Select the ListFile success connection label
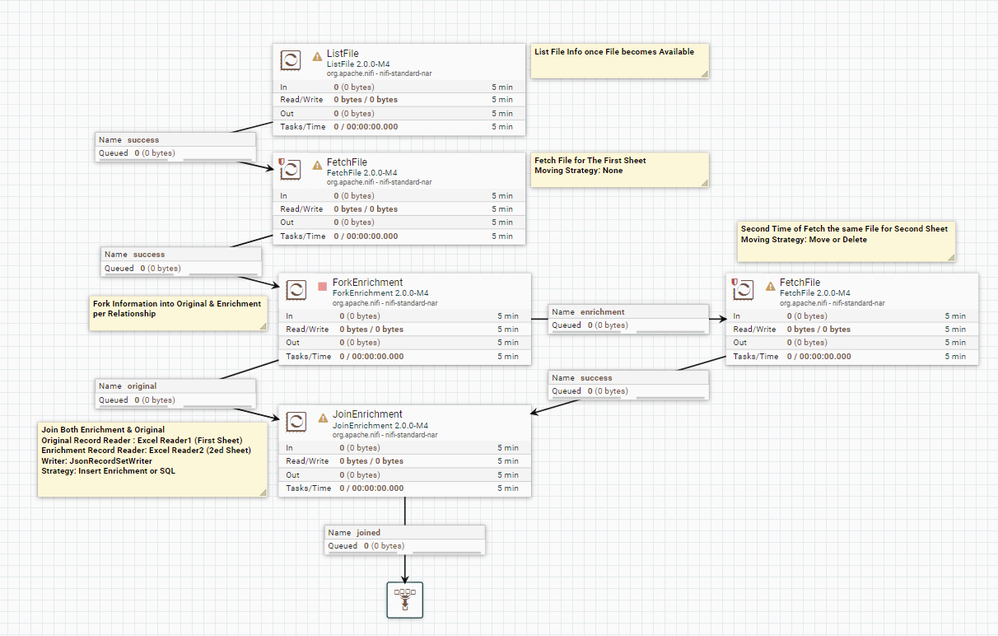The width and height of the screenshot is (998, 636). [176, 146]
